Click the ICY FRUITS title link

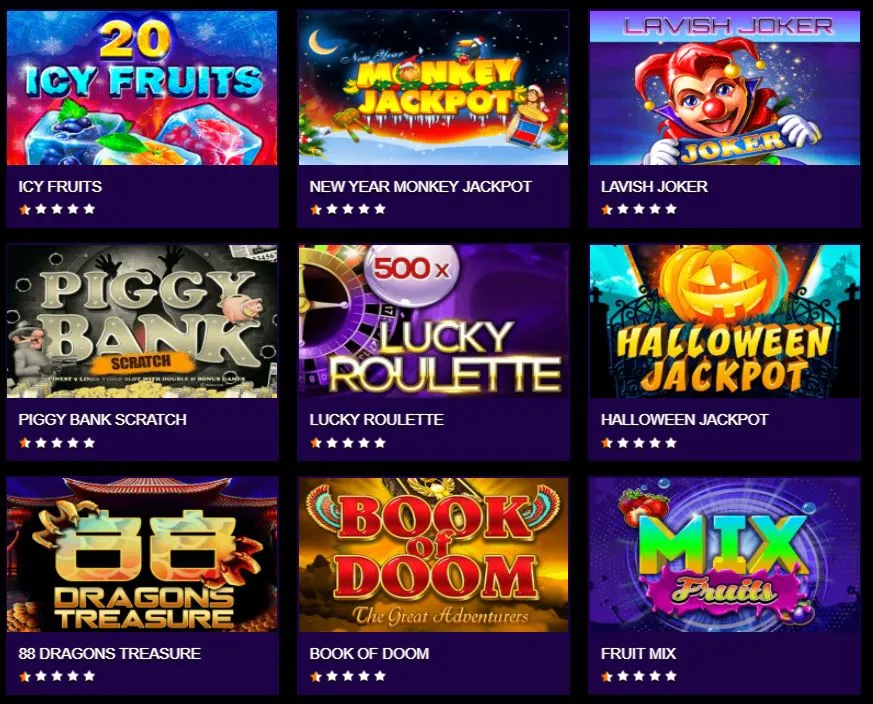[60, 187]
